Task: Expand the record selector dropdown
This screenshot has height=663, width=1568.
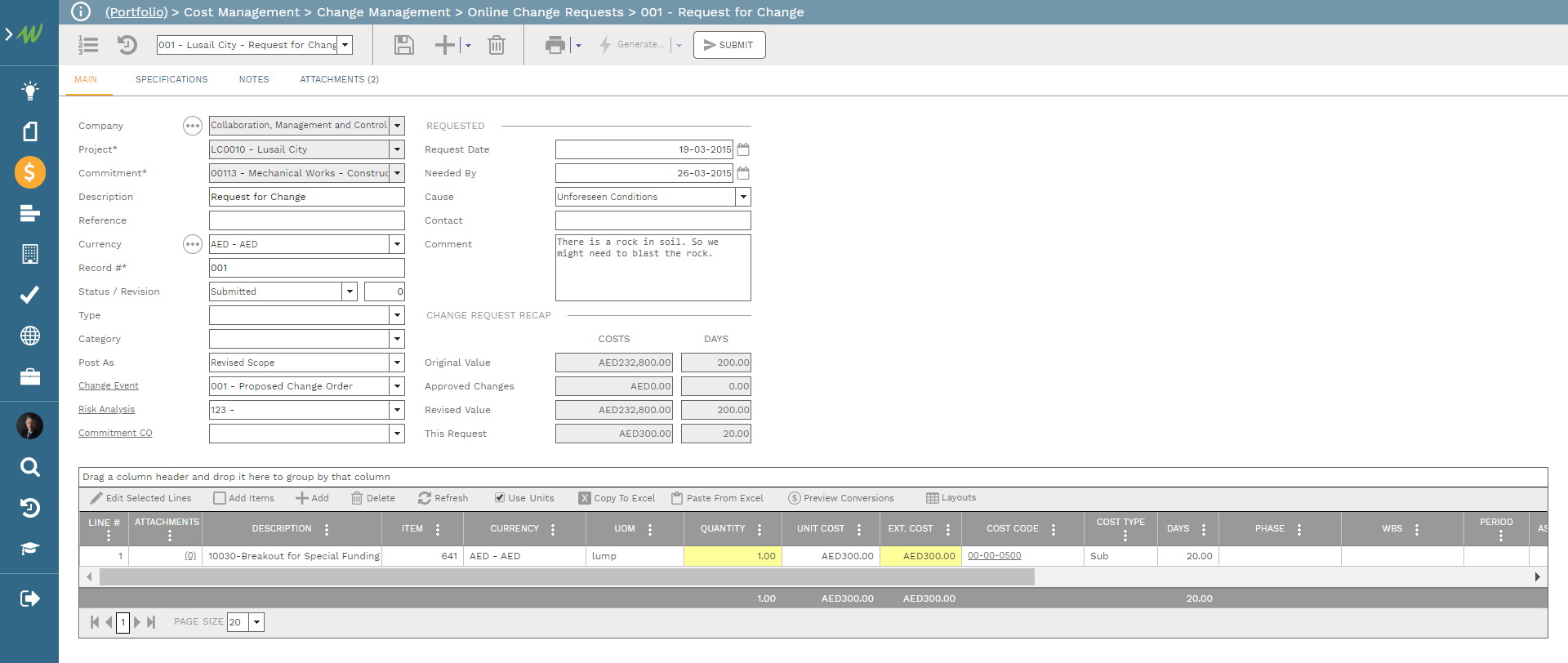Action: pos(345,45)
